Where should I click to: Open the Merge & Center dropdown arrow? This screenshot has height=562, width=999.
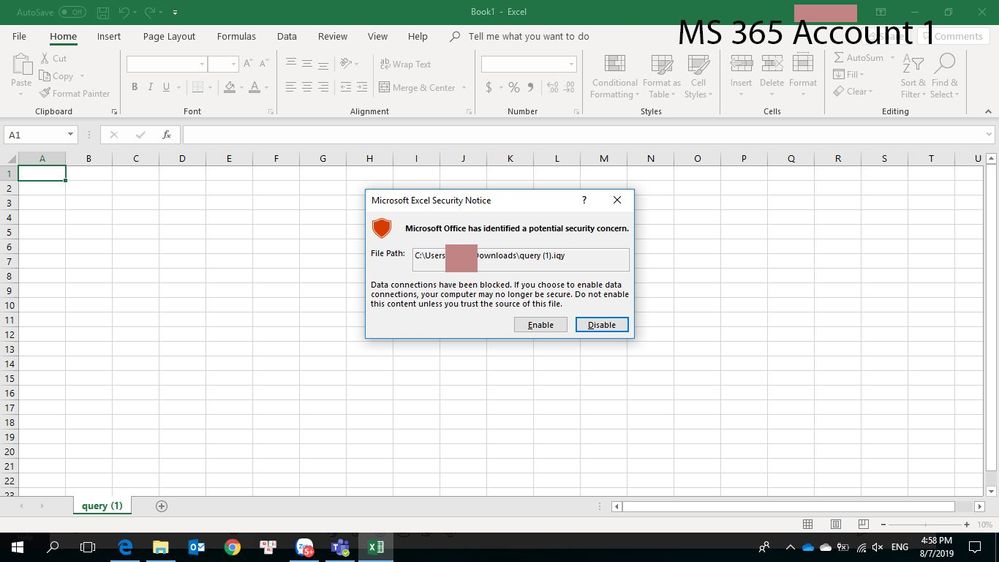[464, 87]
